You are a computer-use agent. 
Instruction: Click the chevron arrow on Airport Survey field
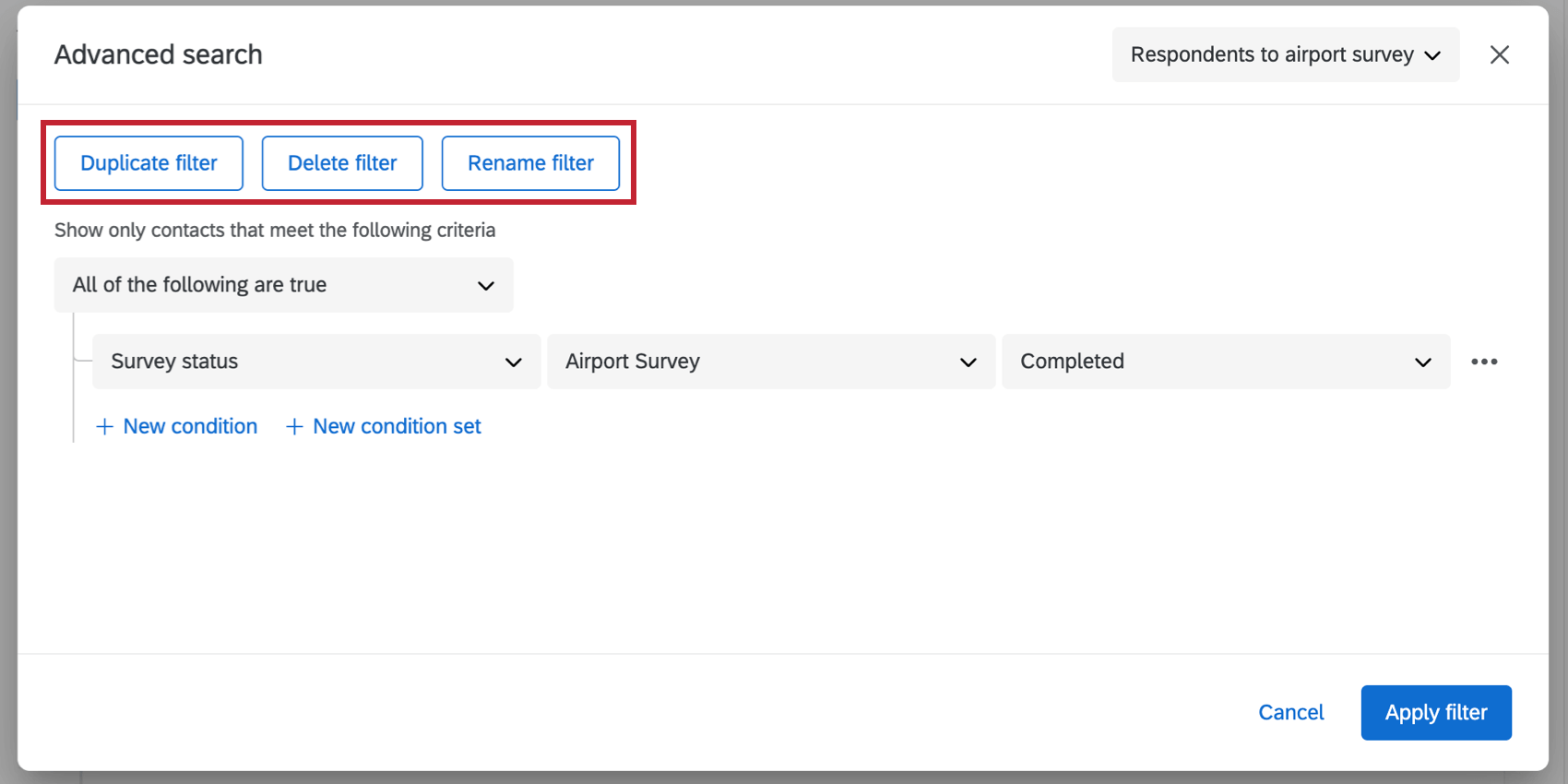tap(968, 362)
